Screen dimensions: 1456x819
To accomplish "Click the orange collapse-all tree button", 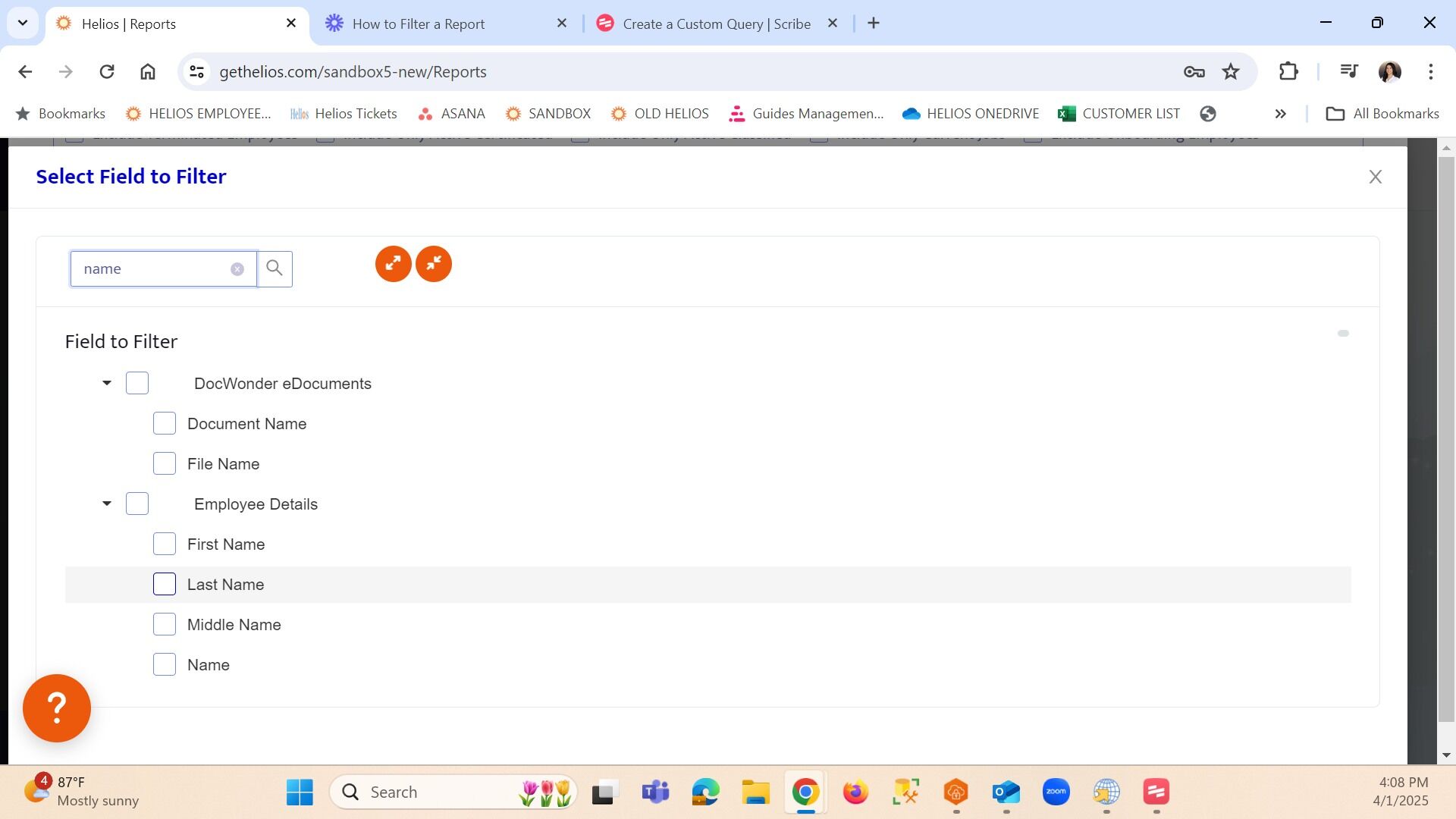I will [434, 264].
